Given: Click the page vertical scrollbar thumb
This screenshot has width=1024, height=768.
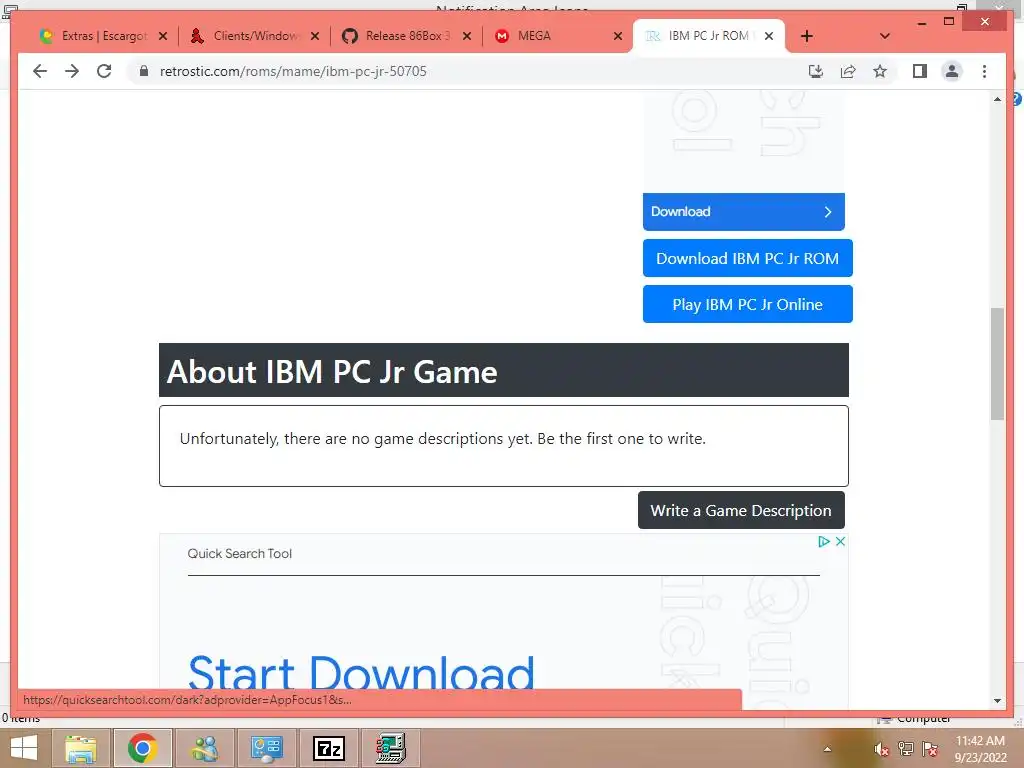Looking at the screenshot, I should pos(997,363).
